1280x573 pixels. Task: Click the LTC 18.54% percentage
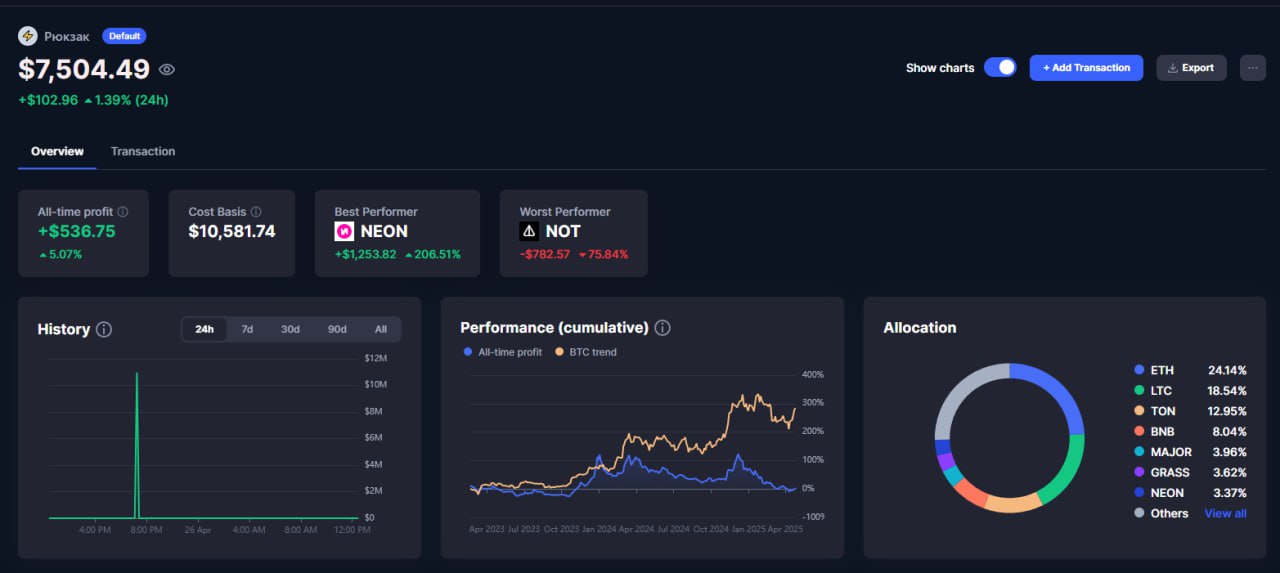click(x=1227, y=391)
